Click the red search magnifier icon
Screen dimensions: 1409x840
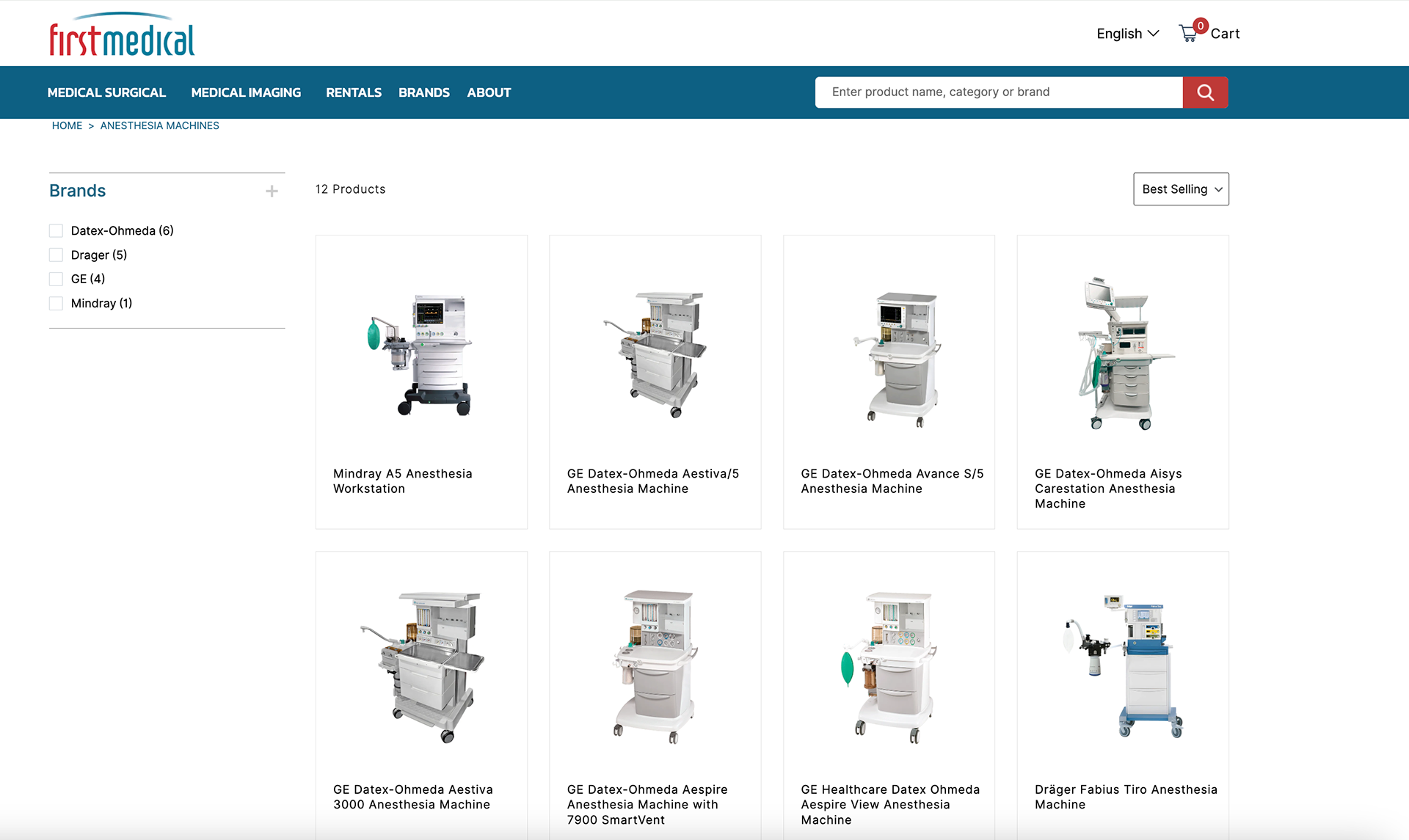click(1204, 92)
